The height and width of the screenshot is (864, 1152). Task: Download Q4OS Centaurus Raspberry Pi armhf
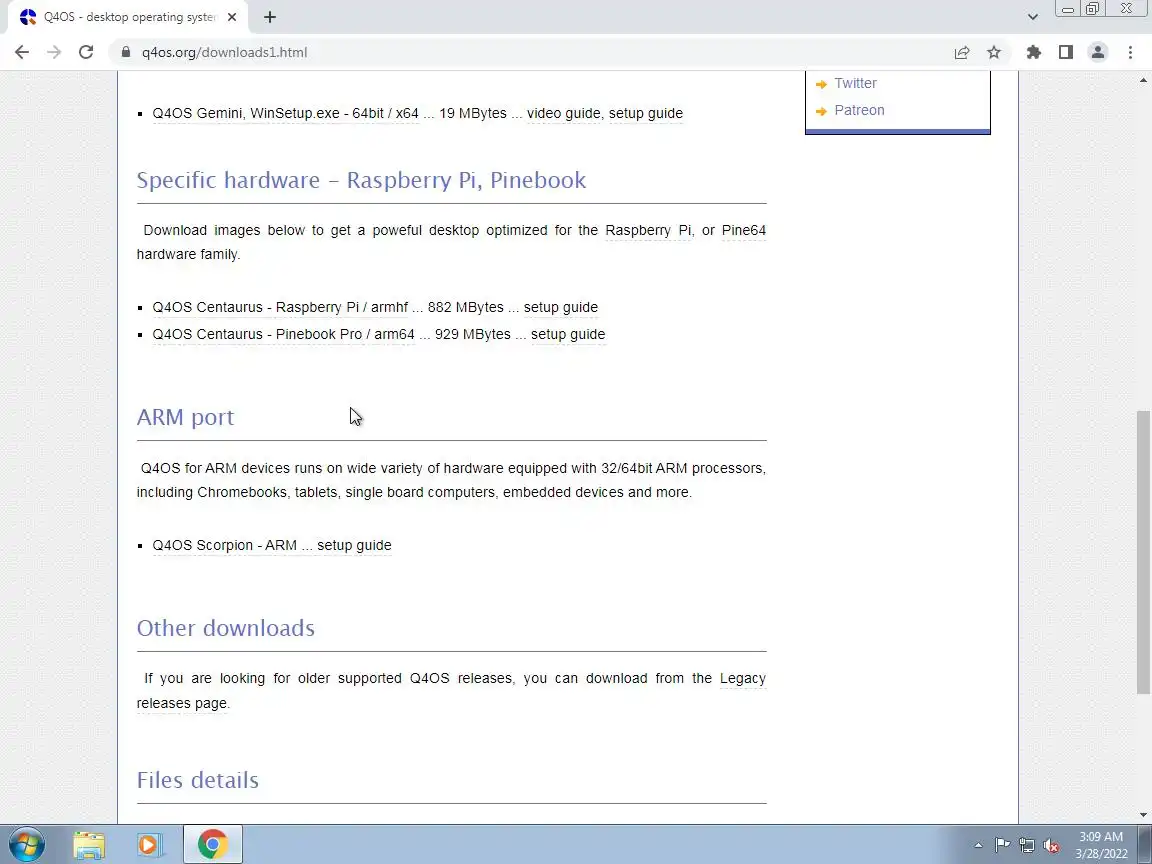(x=280, y=307)
